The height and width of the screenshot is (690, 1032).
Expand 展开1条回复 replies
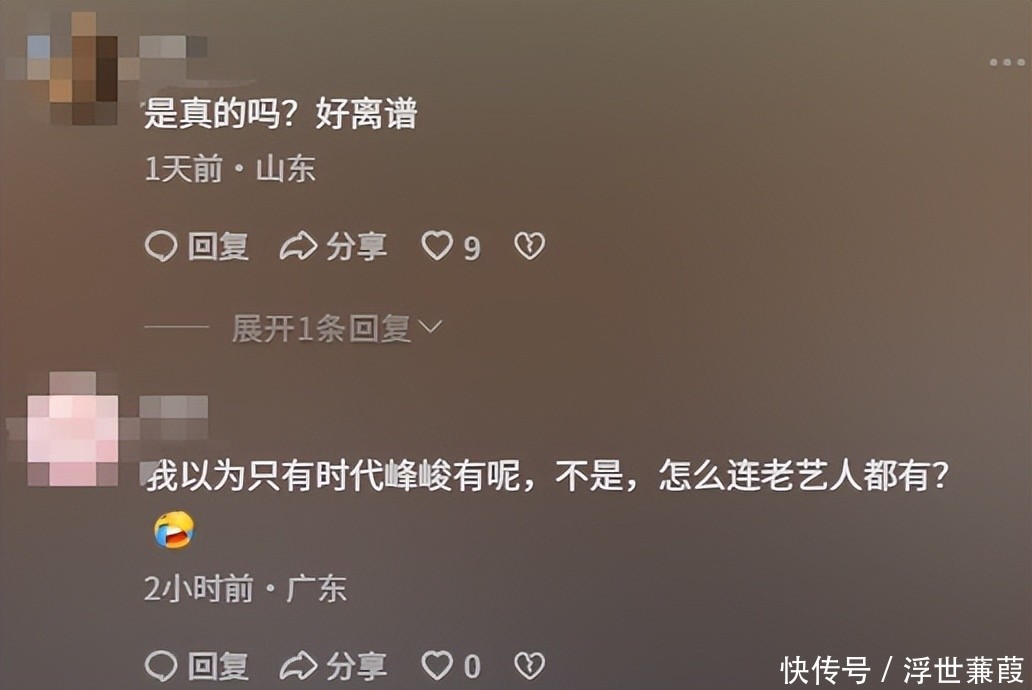322,329
